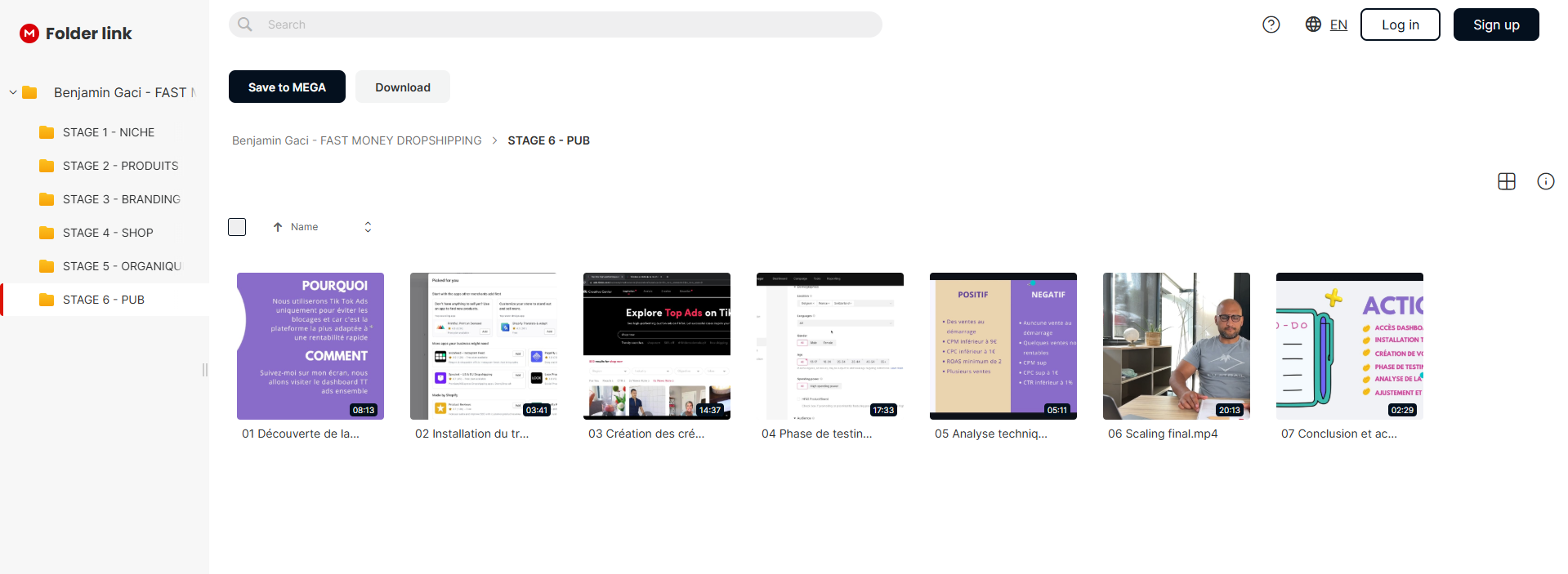This screenshot has height=574, width=1568.
Task: Collapse the Benjamin Gaci root folder
Action: coord(13,92)
